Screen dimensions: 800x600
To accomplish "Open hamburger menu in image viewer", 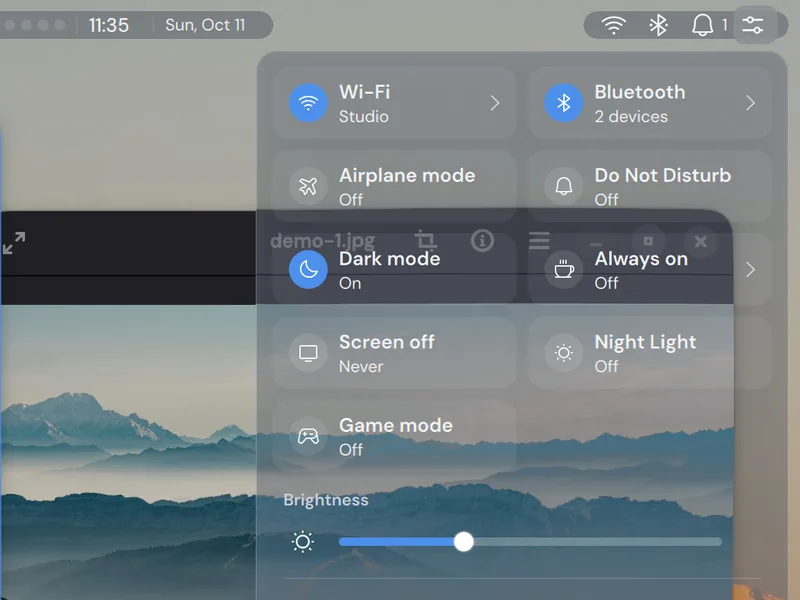I will click(539, 240).
